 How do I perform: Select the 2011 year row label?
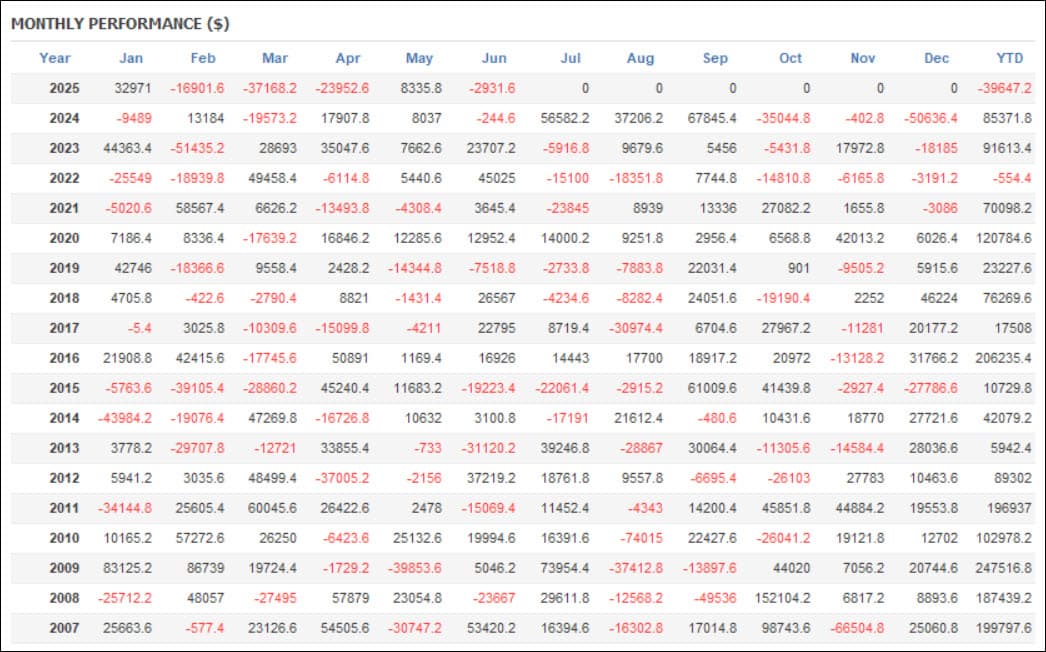coord(64,509)
